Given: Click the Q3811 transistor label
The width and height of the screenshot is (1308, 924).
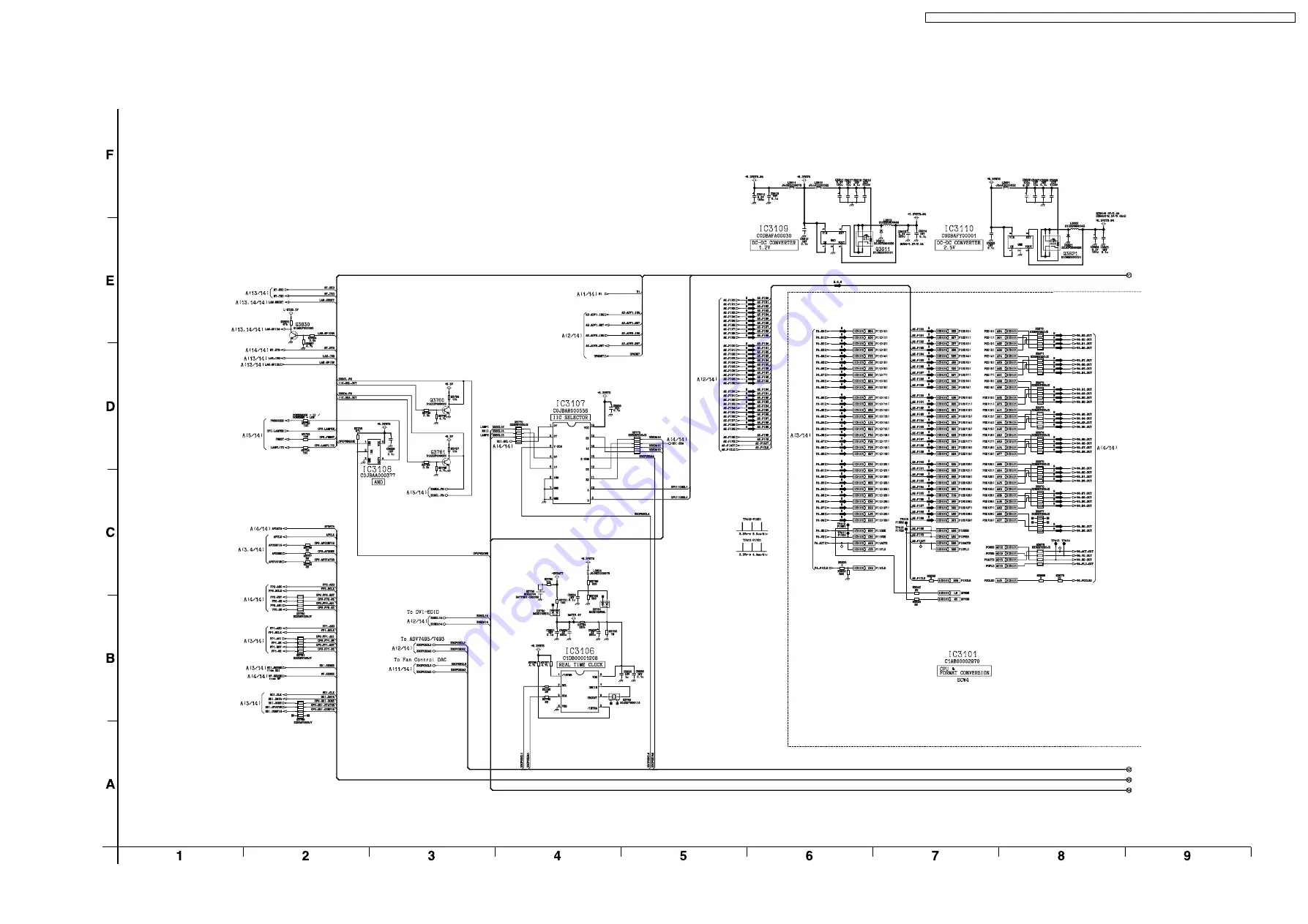Looking at the screenshot, I should 883,249.
